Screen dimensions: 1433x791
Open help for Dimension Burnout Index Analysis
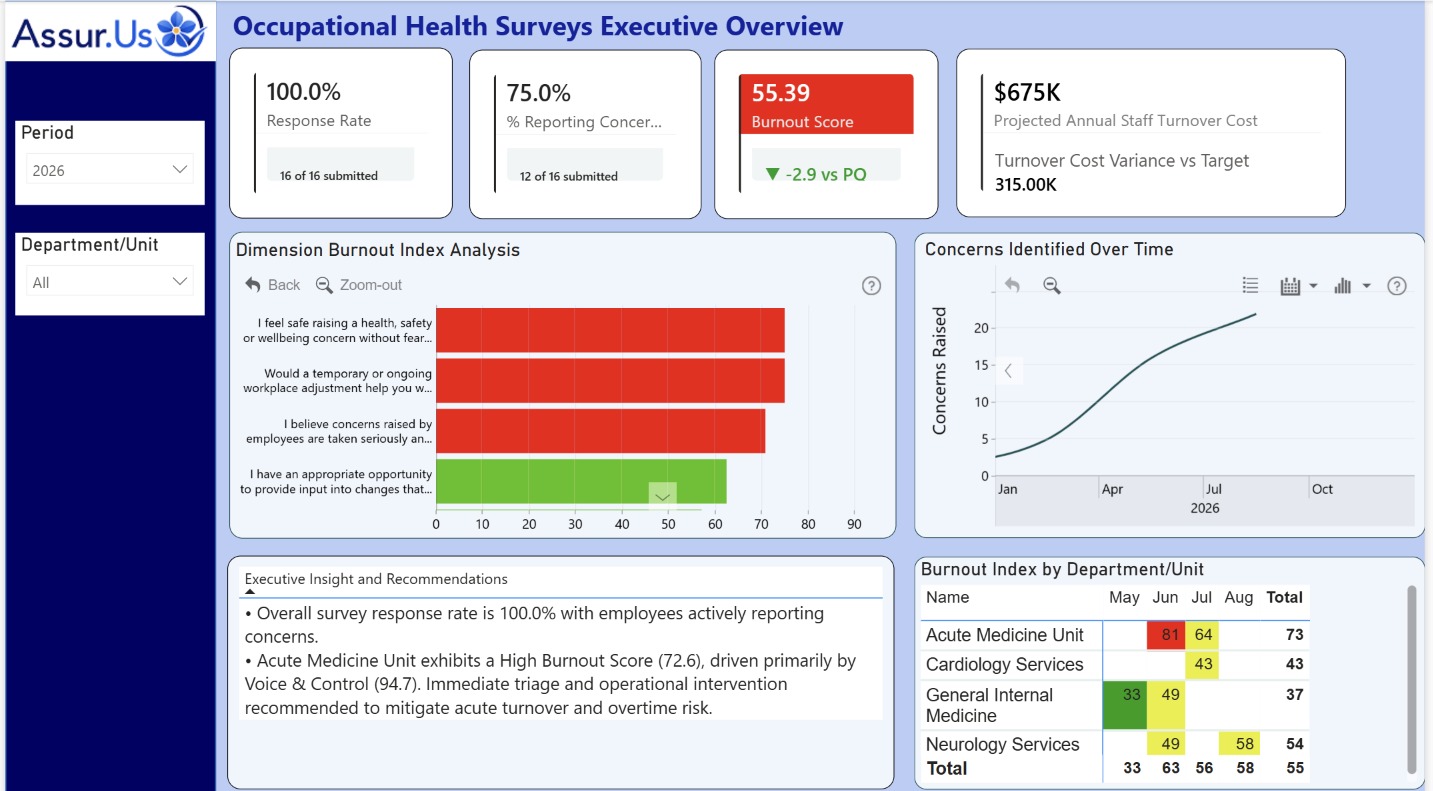(x=871, y=286)
